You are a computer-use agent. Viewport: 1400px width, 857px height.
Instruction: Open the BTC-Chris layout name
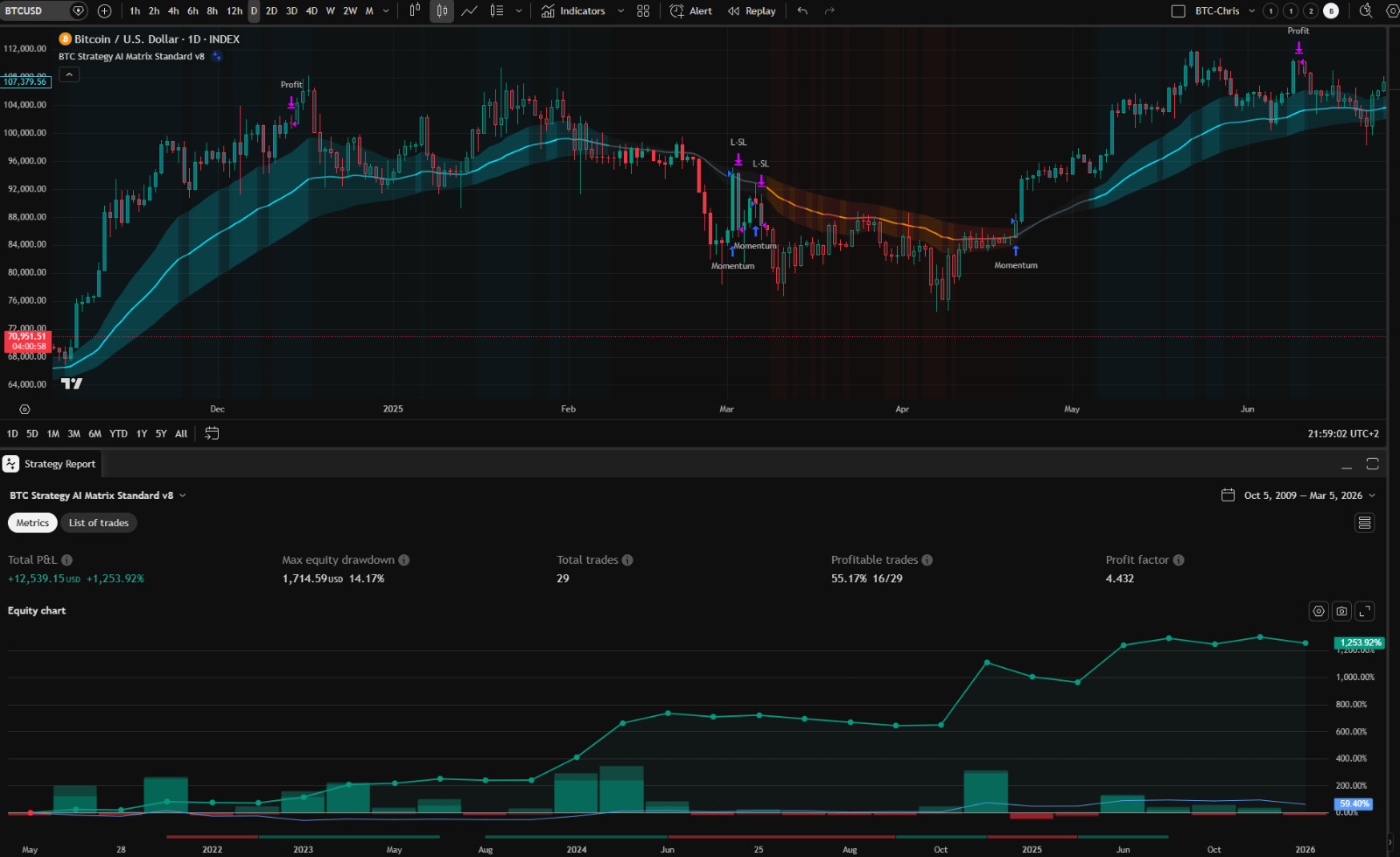tap(1217, 11)
